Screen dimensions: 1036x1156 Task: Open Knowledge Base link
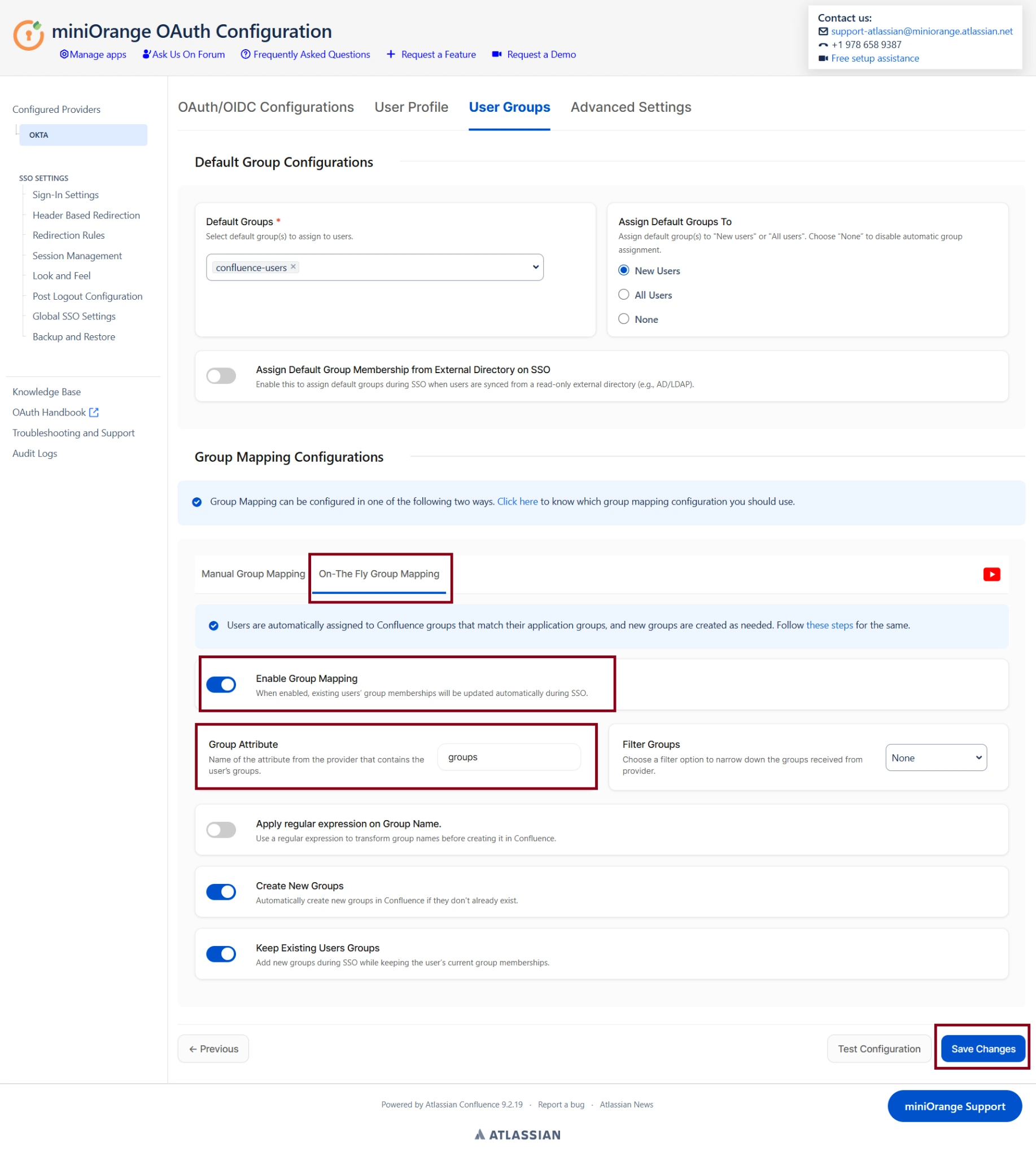pos(47,392)
